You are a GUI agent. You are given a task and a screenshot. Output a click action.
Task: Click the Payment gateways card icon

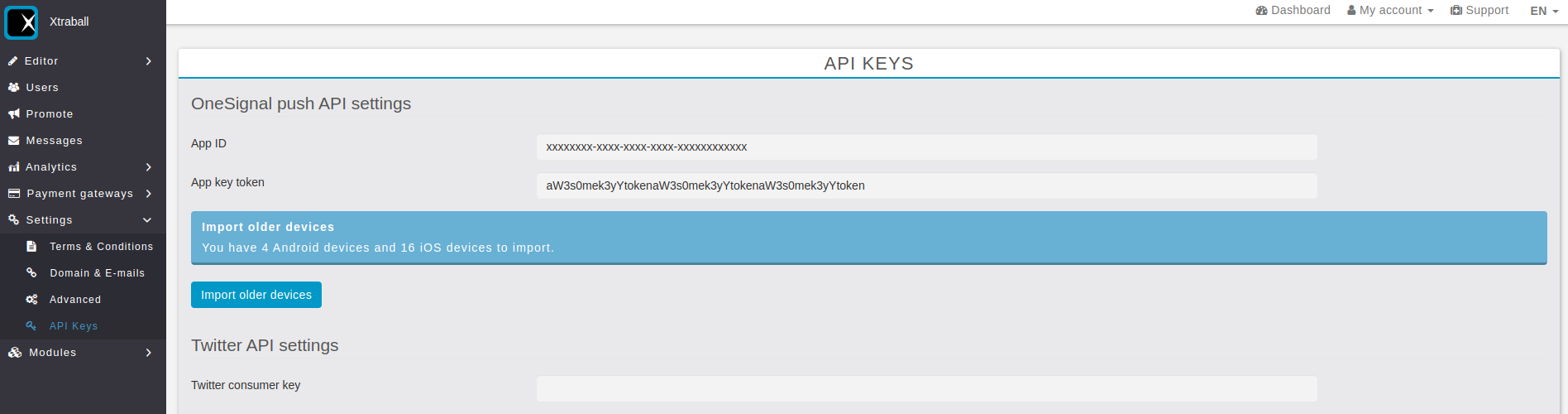pyautogui.click(x=13, y=194)
